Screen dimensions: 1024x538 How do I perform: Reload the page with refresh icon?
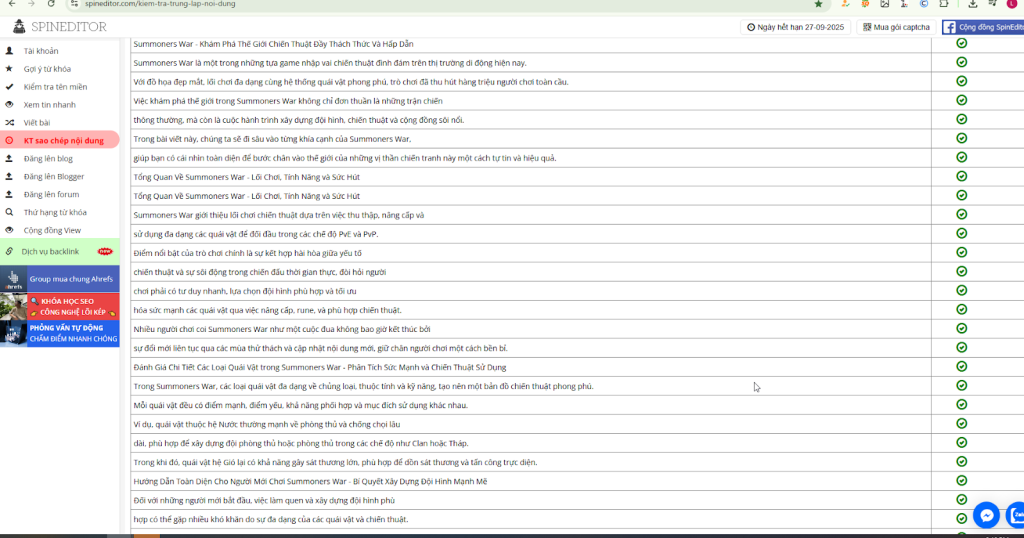(51, 4)
